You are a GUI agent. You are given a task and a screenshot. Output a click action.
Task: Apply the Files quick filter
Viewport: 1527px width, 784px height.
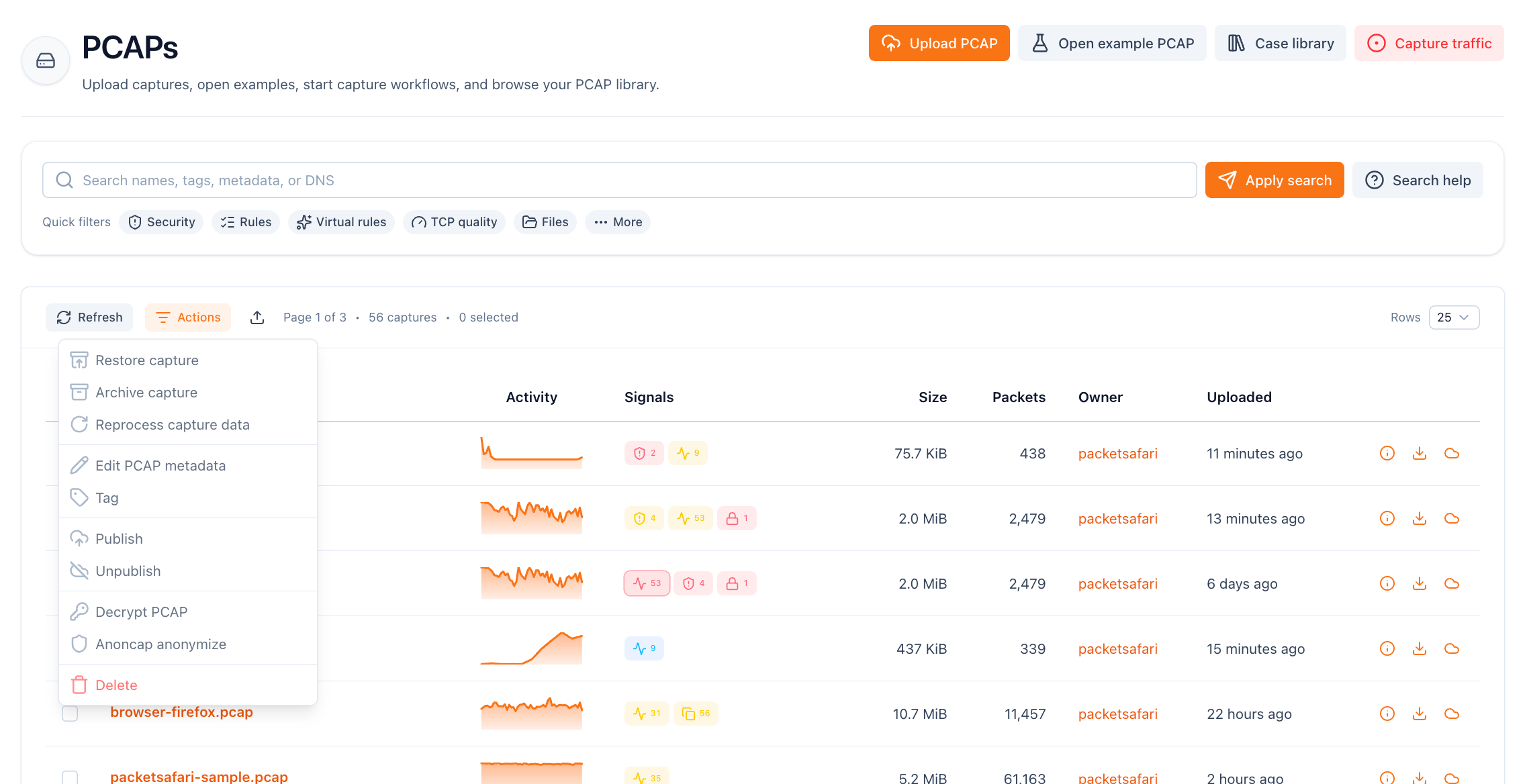(545, 222)
